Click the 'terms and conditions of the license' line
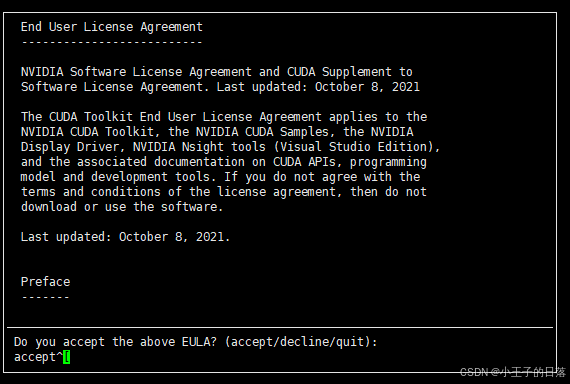Screen dimensions: 570x384 224,192
